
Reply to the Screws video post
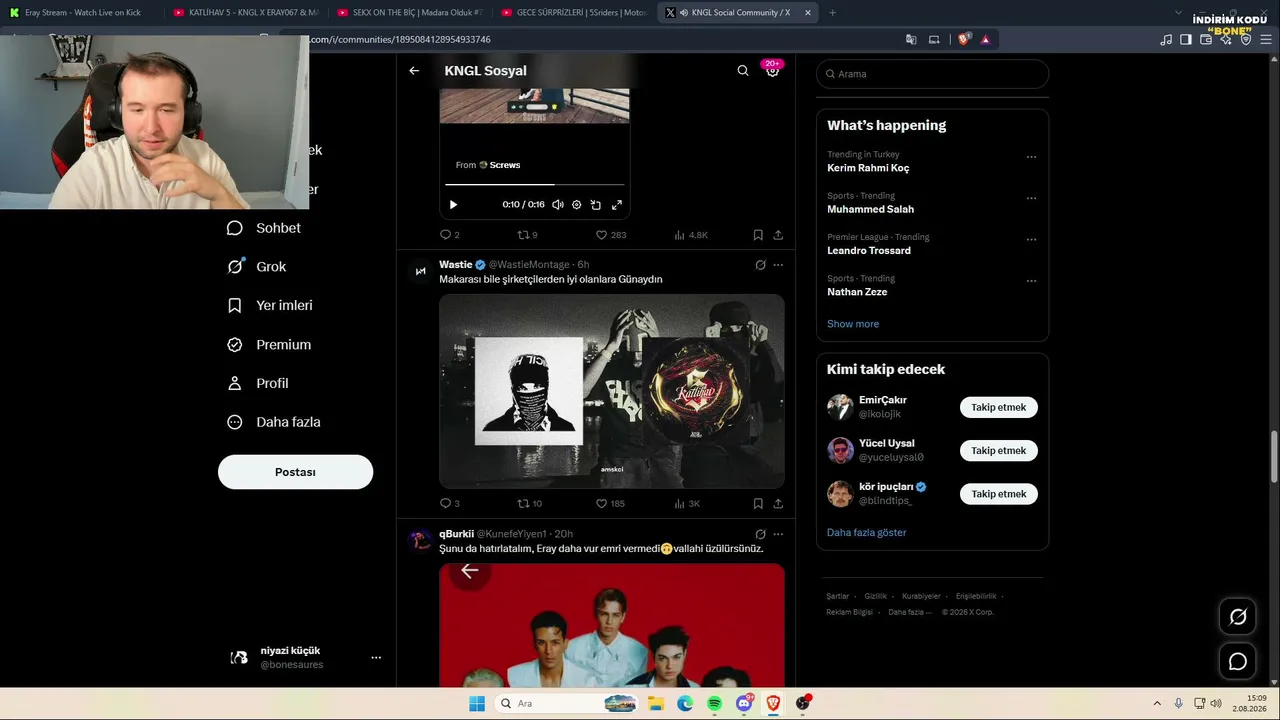[x=449, y=235]
